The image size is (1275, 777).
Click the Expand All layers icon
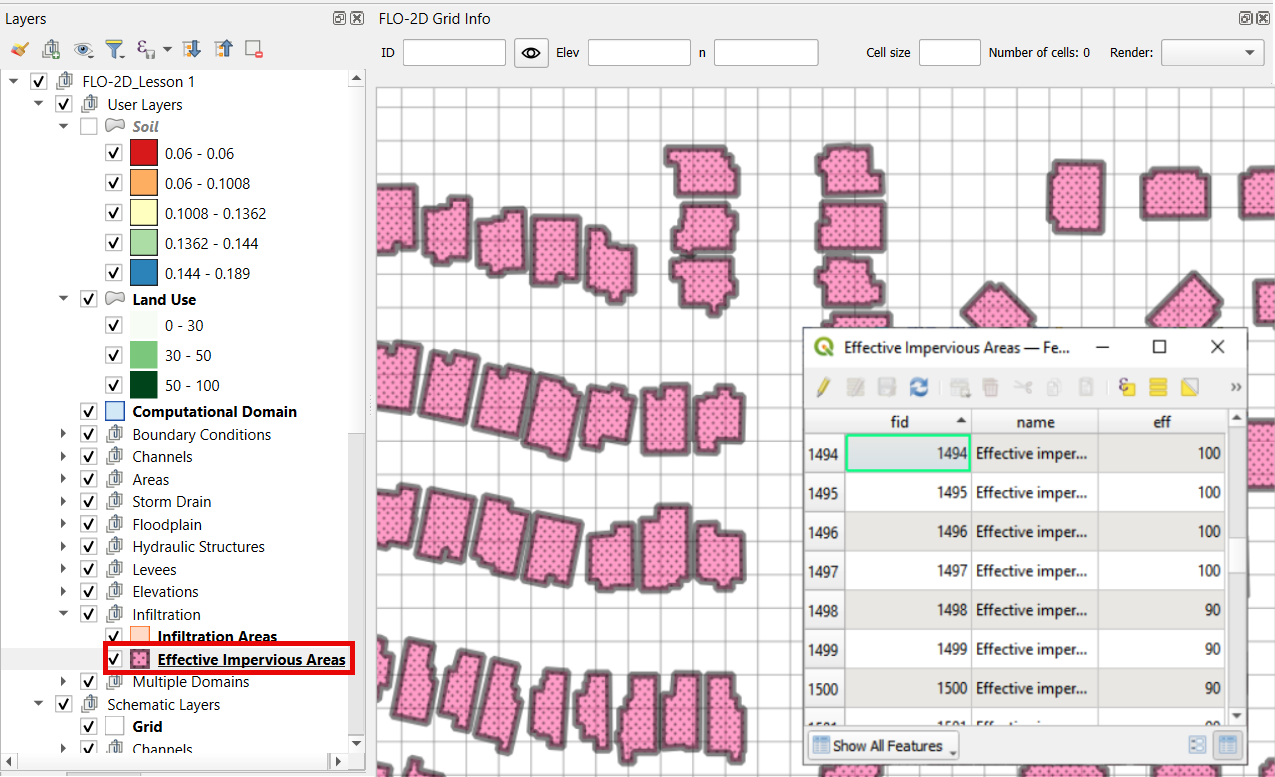(192, 48)
